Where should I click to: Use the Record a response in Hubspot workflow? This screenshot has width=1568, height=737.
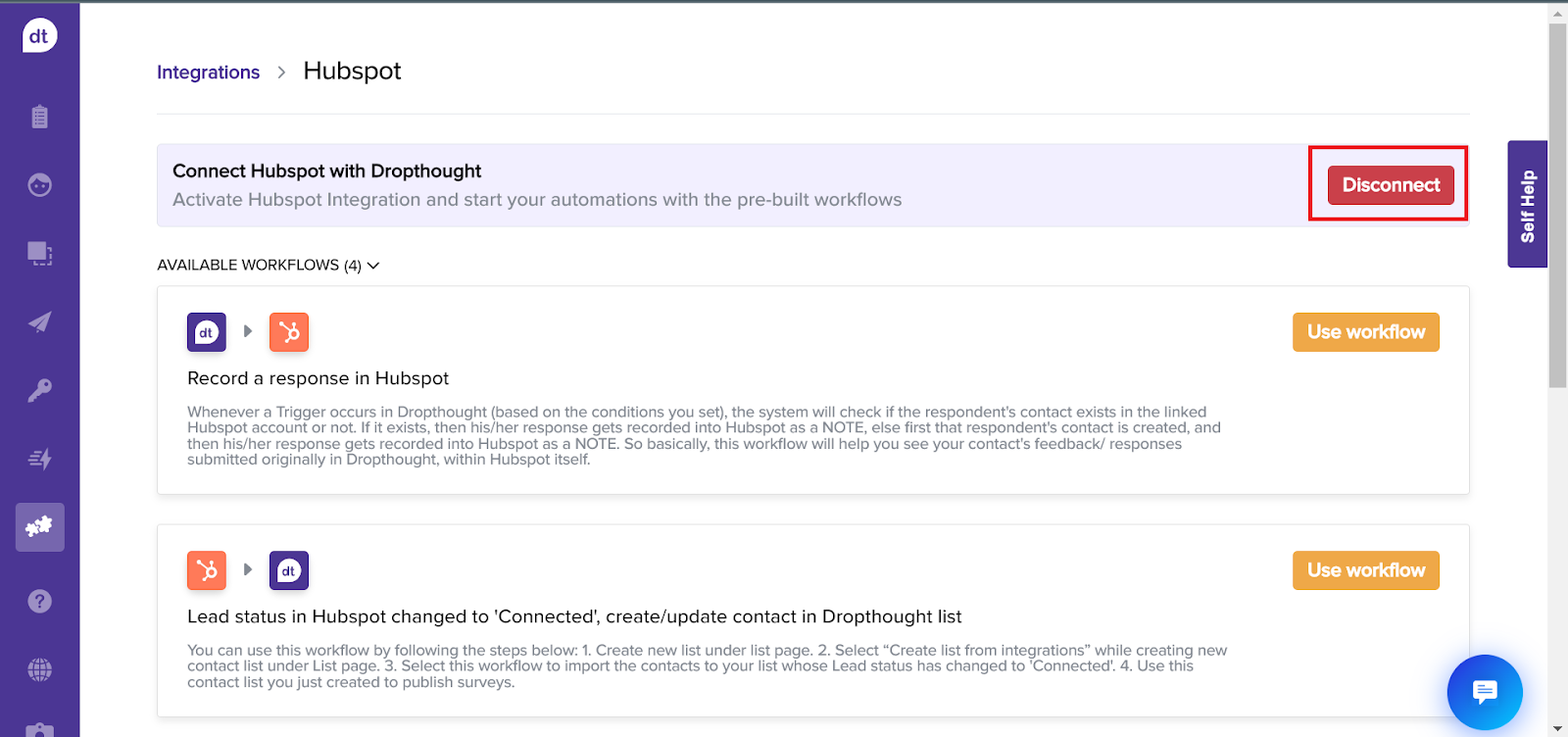point(1365,332)
